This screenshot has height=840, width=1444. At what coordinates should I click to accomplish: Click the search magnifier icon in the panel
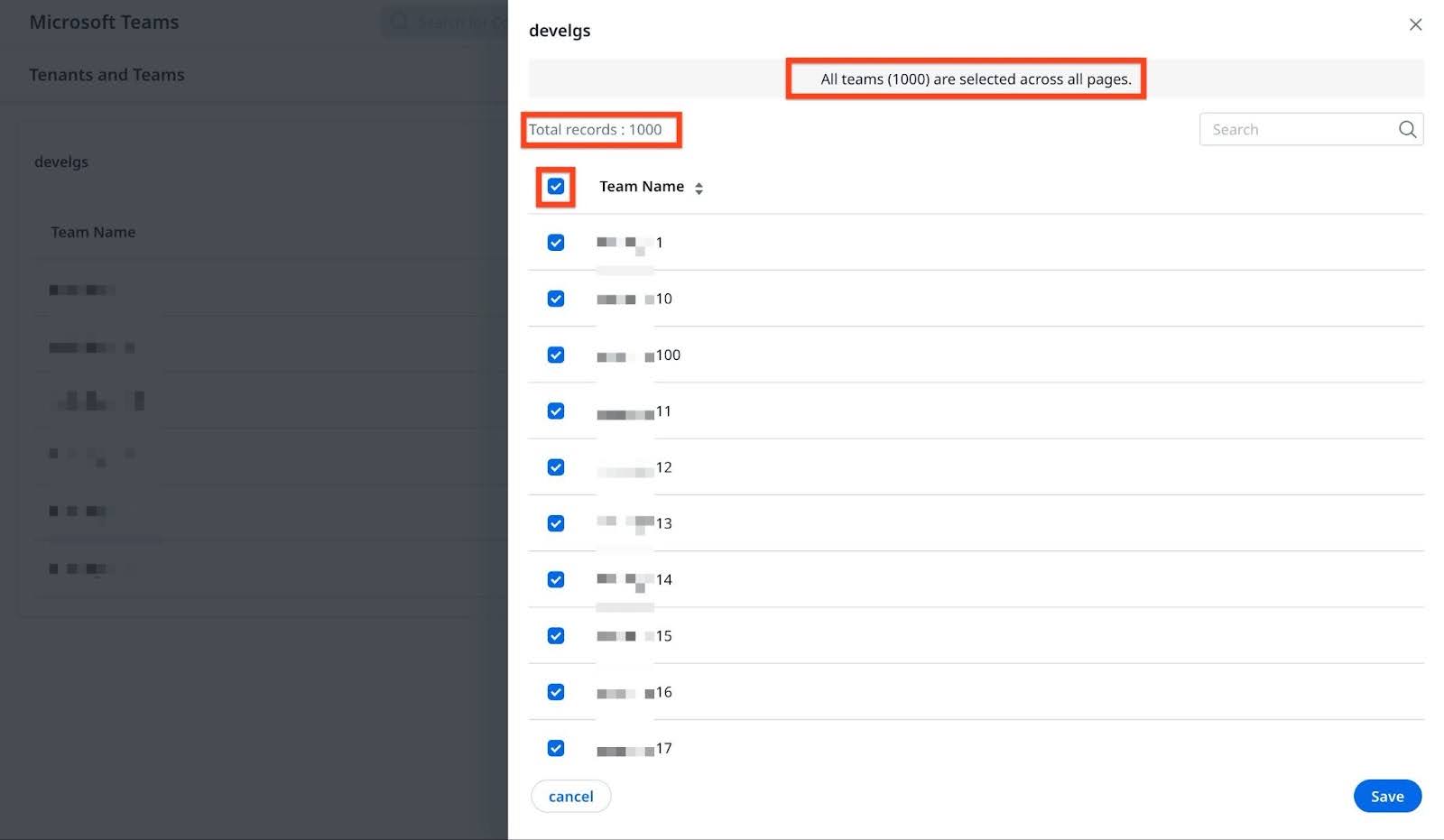[1407, 129]
